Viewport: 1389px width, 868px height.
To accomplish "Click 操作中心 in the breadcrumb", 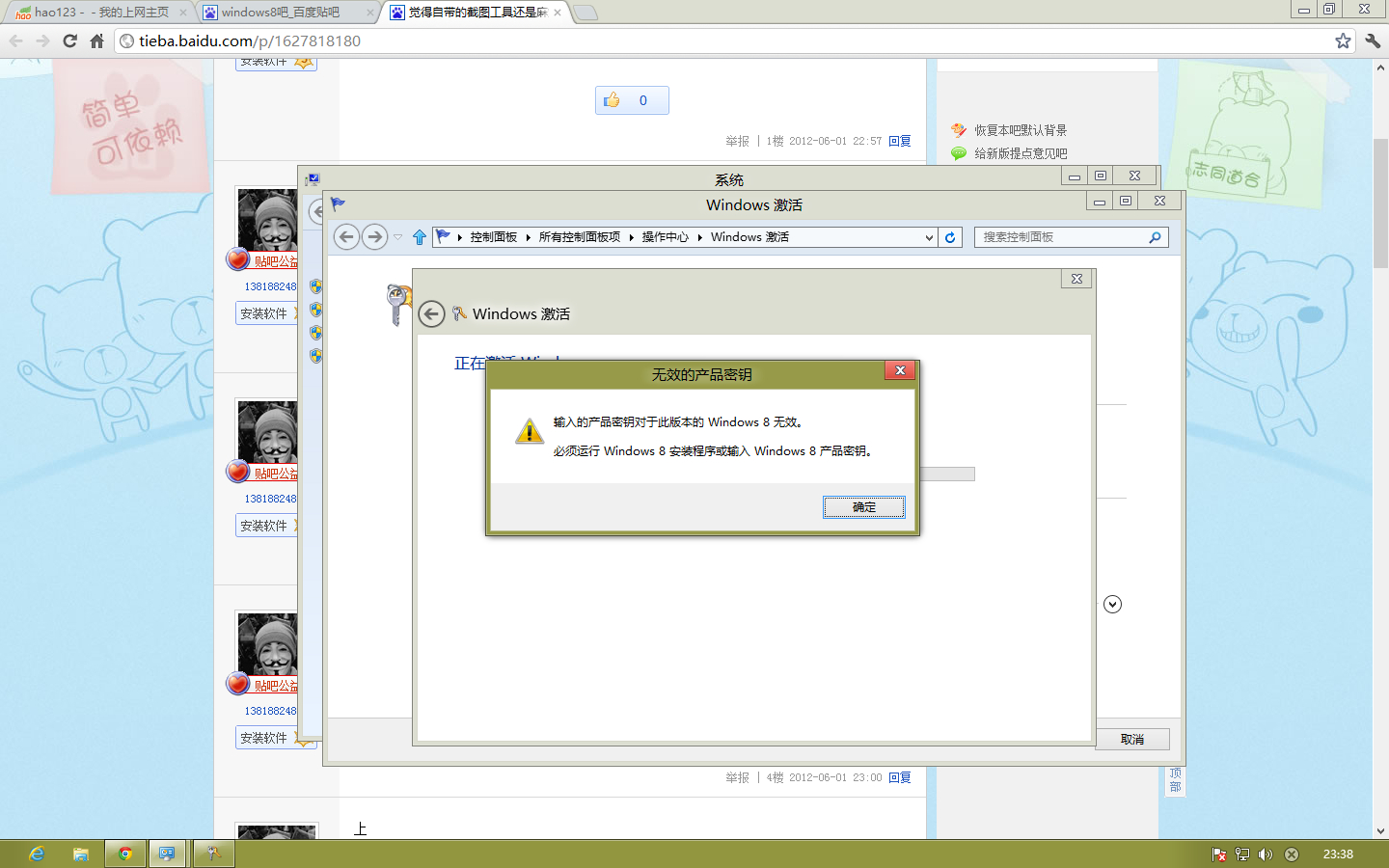I will tap(666, 237).
